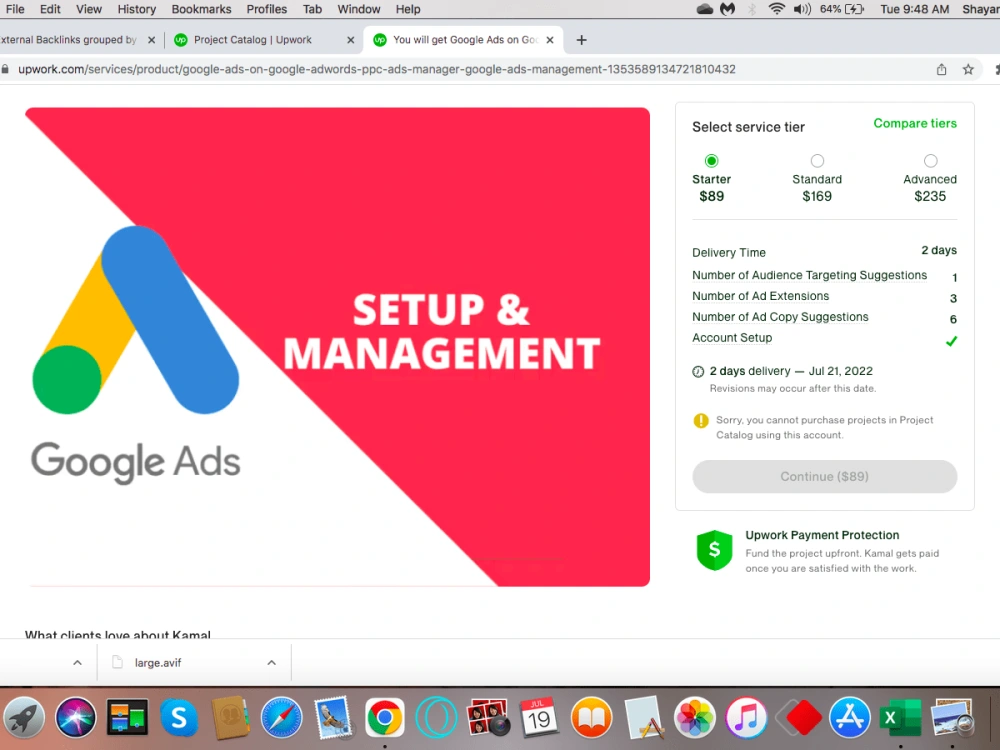Click the Continue ($89) button
Viewport: 1000px width, 750px height.
click(x=824, y=476)
